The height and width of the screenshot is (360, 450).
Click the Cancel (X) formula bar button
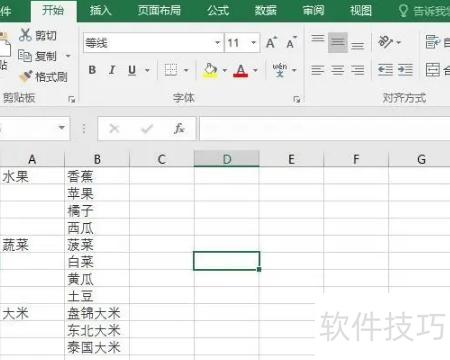click(114, 128)
